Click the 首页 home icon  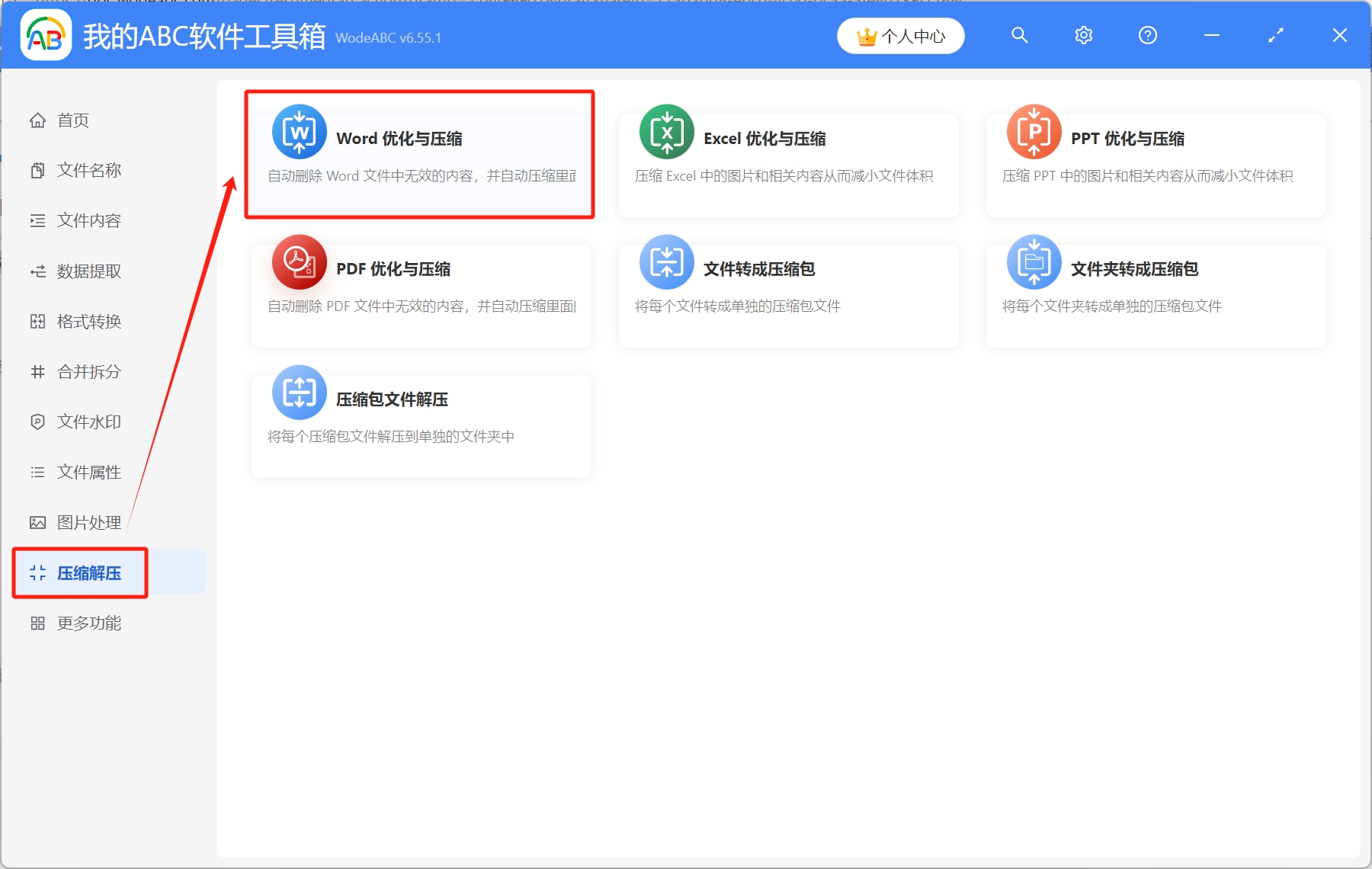click(x=37, y=120)
